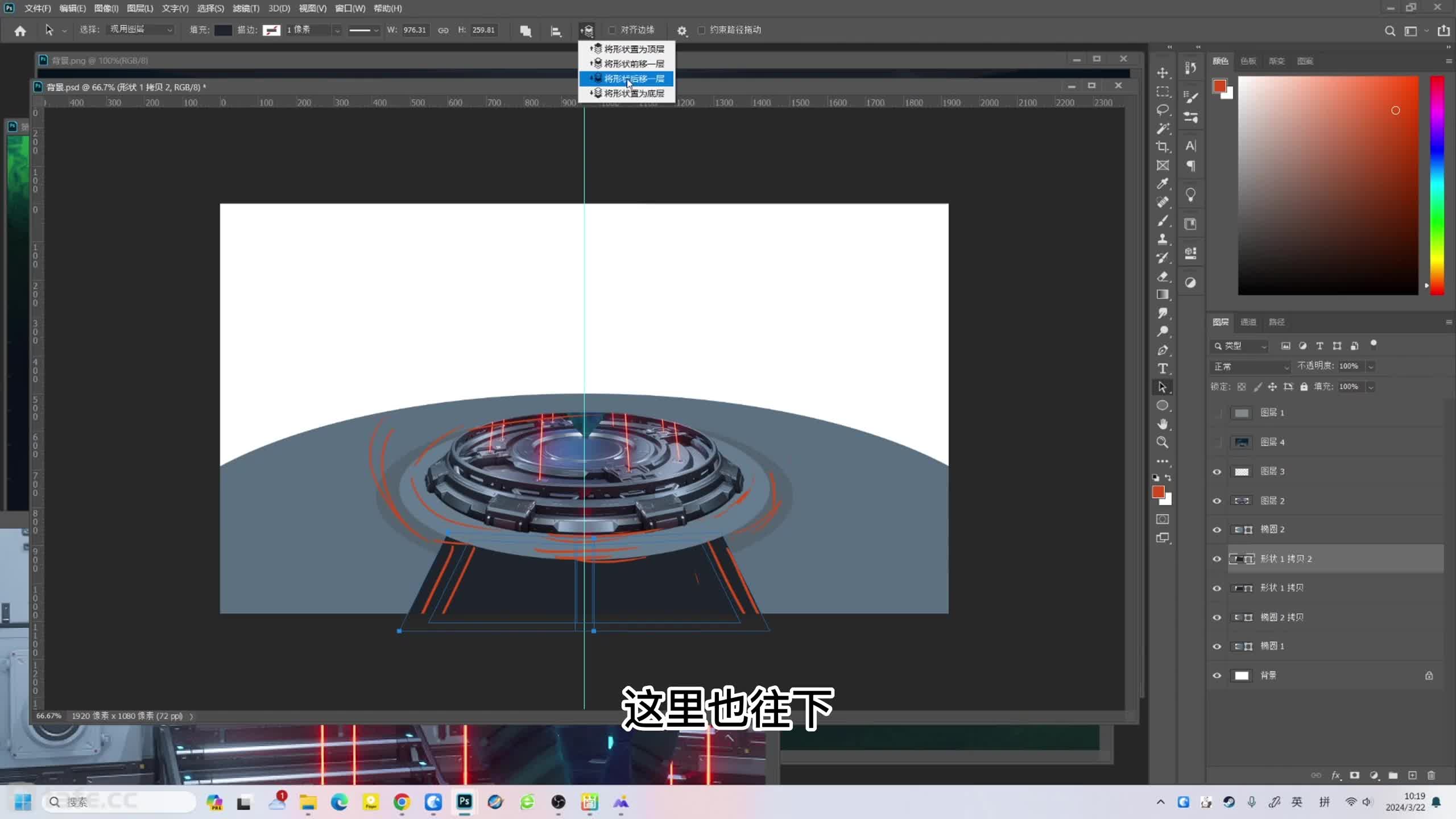
Task: Open layer opacity dropdown arrow
Action: 1371,367
